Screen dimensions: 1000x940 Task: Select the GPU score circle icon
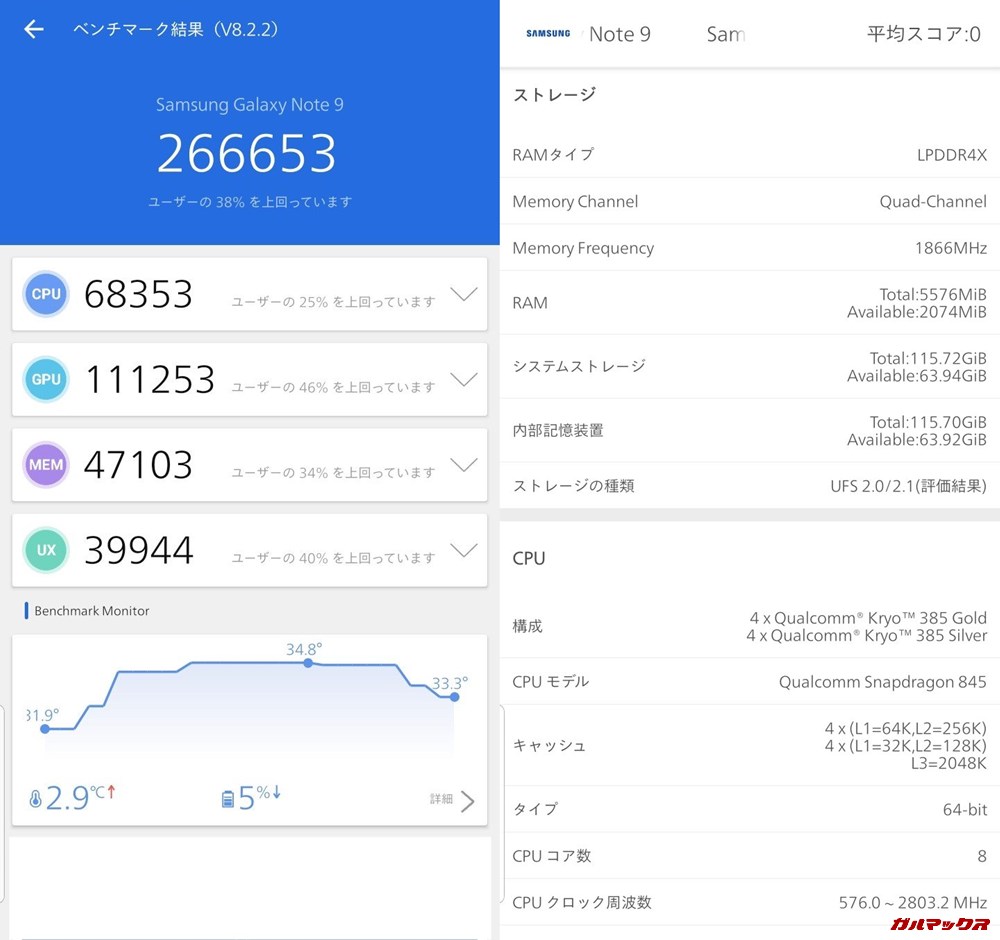point(45,379)
